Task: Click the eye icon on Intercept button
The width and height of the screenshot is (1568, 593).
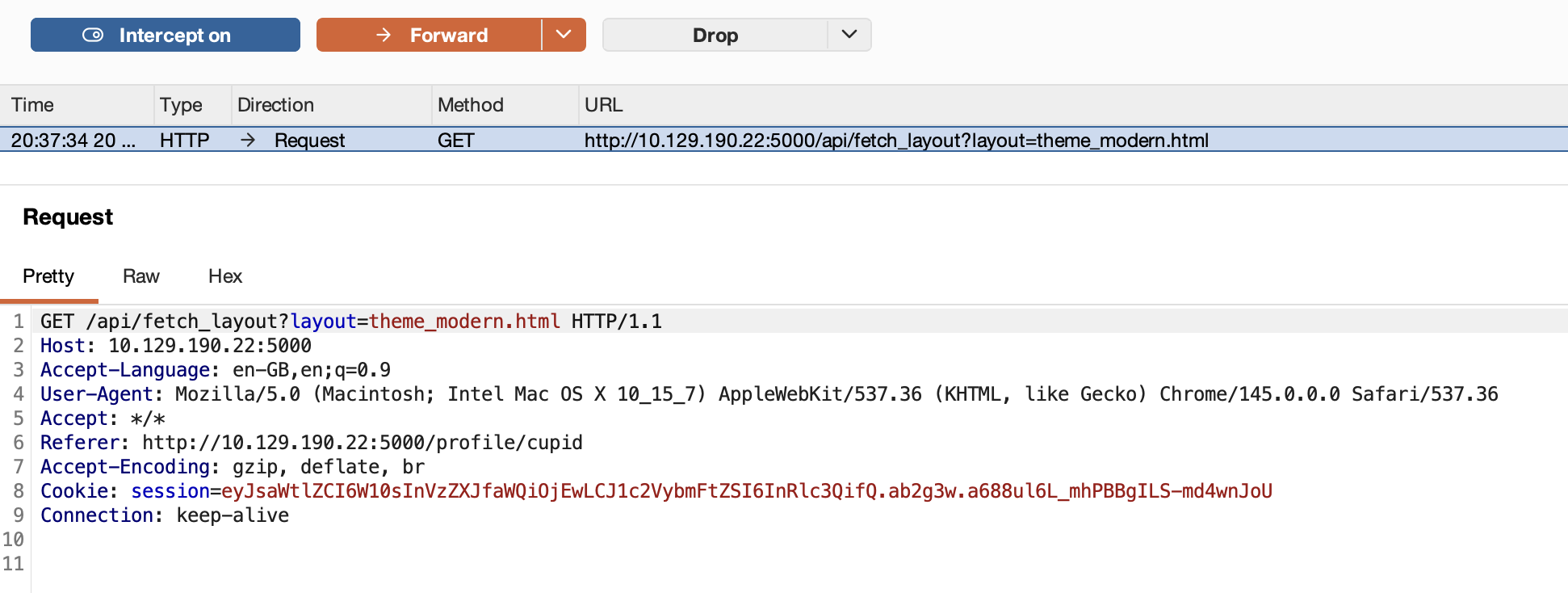Action: 93,35
